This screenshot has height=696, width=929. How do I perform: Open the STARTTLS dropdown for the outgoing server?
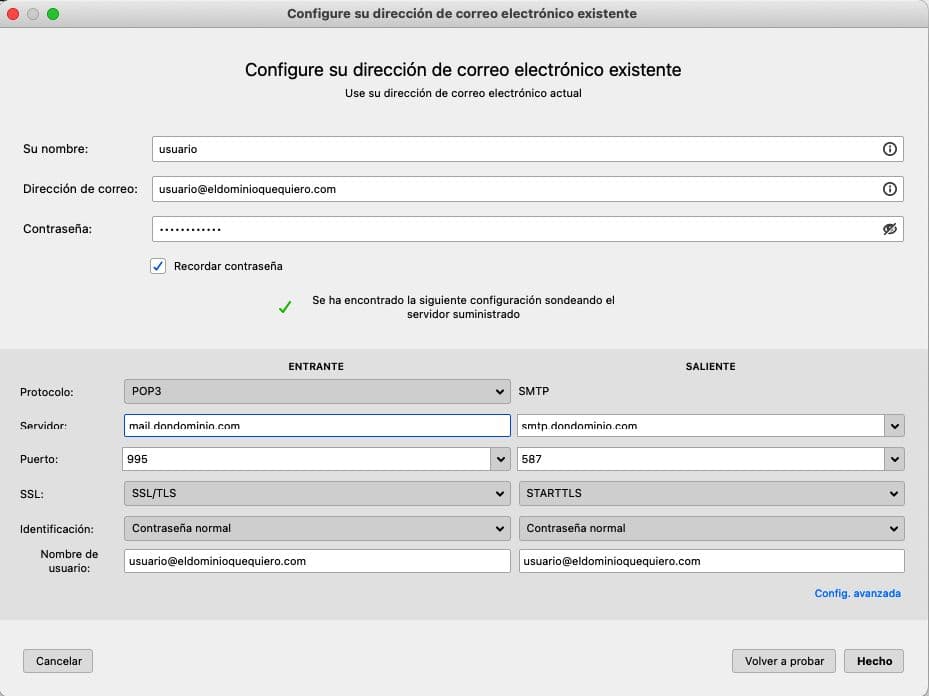(x=710, y=493)
